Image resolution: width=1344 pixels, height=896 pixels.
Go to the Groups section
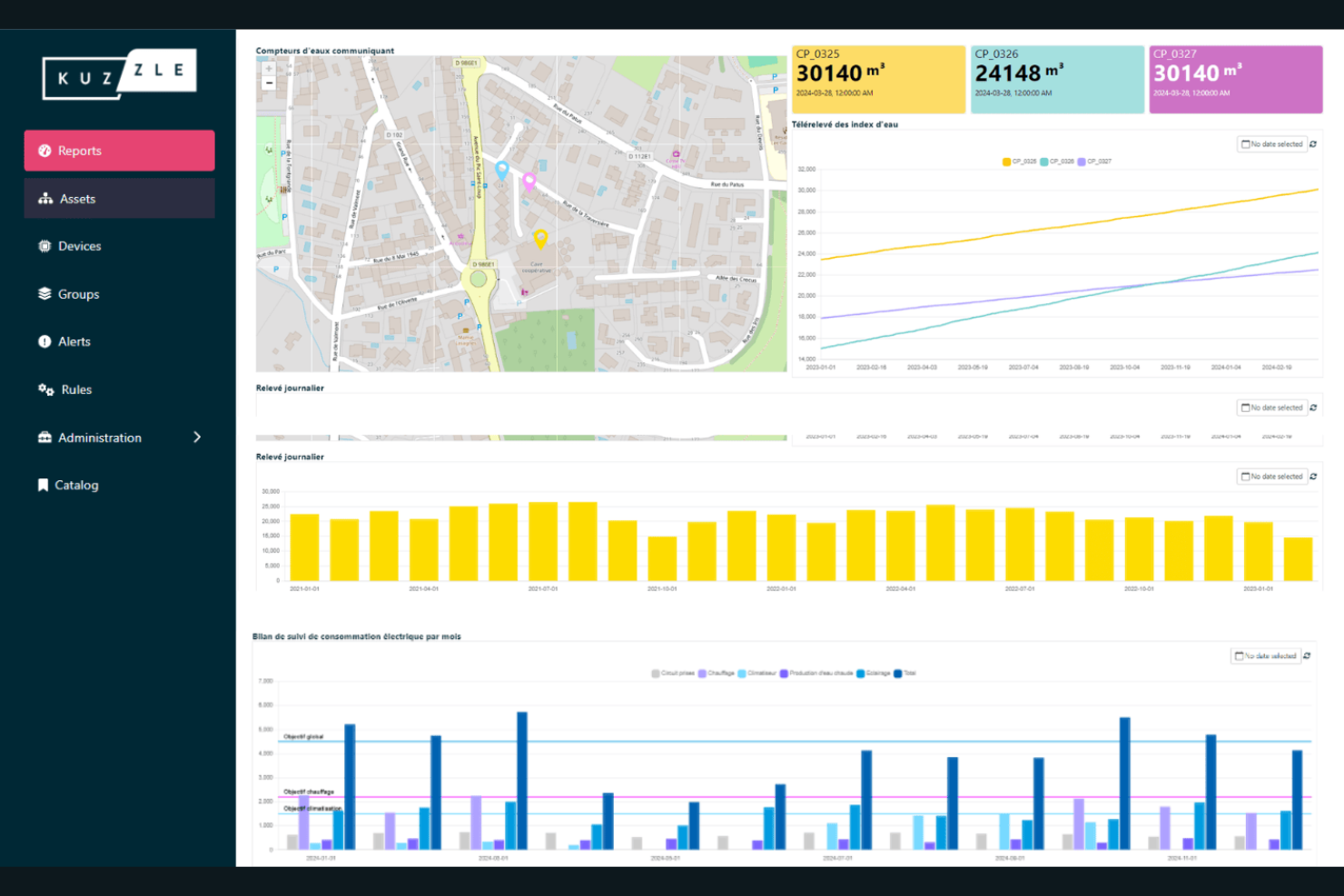[x=78, y=293]
